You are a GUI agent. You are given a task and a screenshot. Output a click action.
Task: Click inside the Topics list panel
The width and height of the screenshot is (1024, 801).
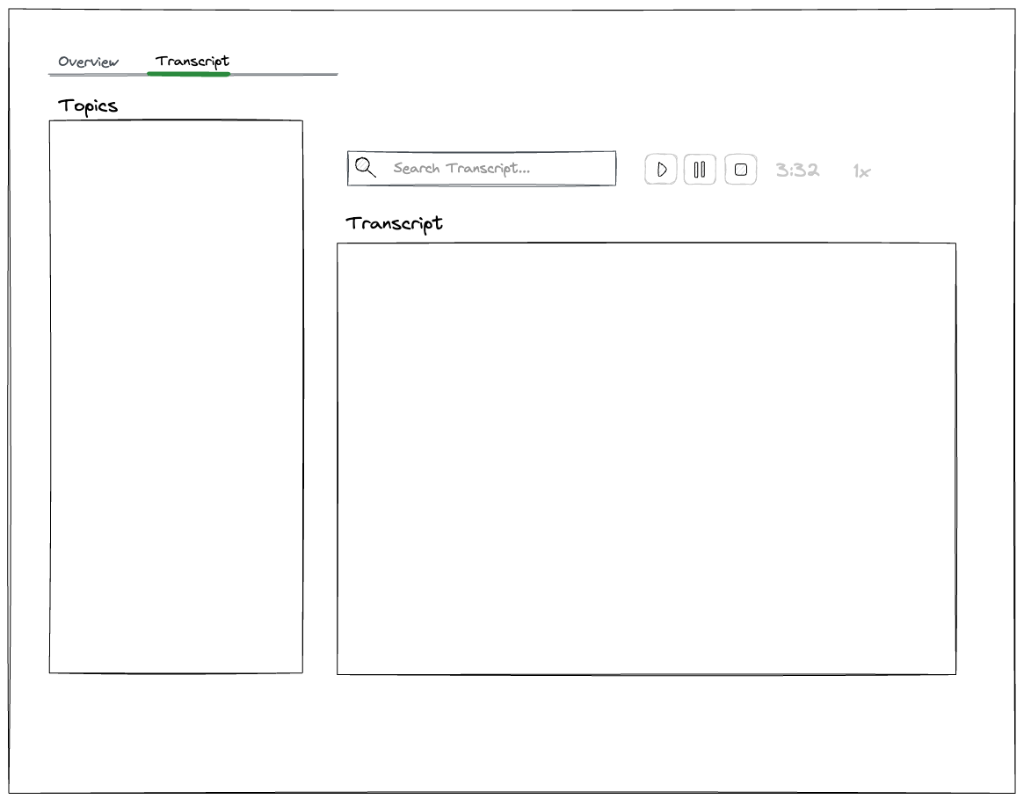(x=176, y=396)
